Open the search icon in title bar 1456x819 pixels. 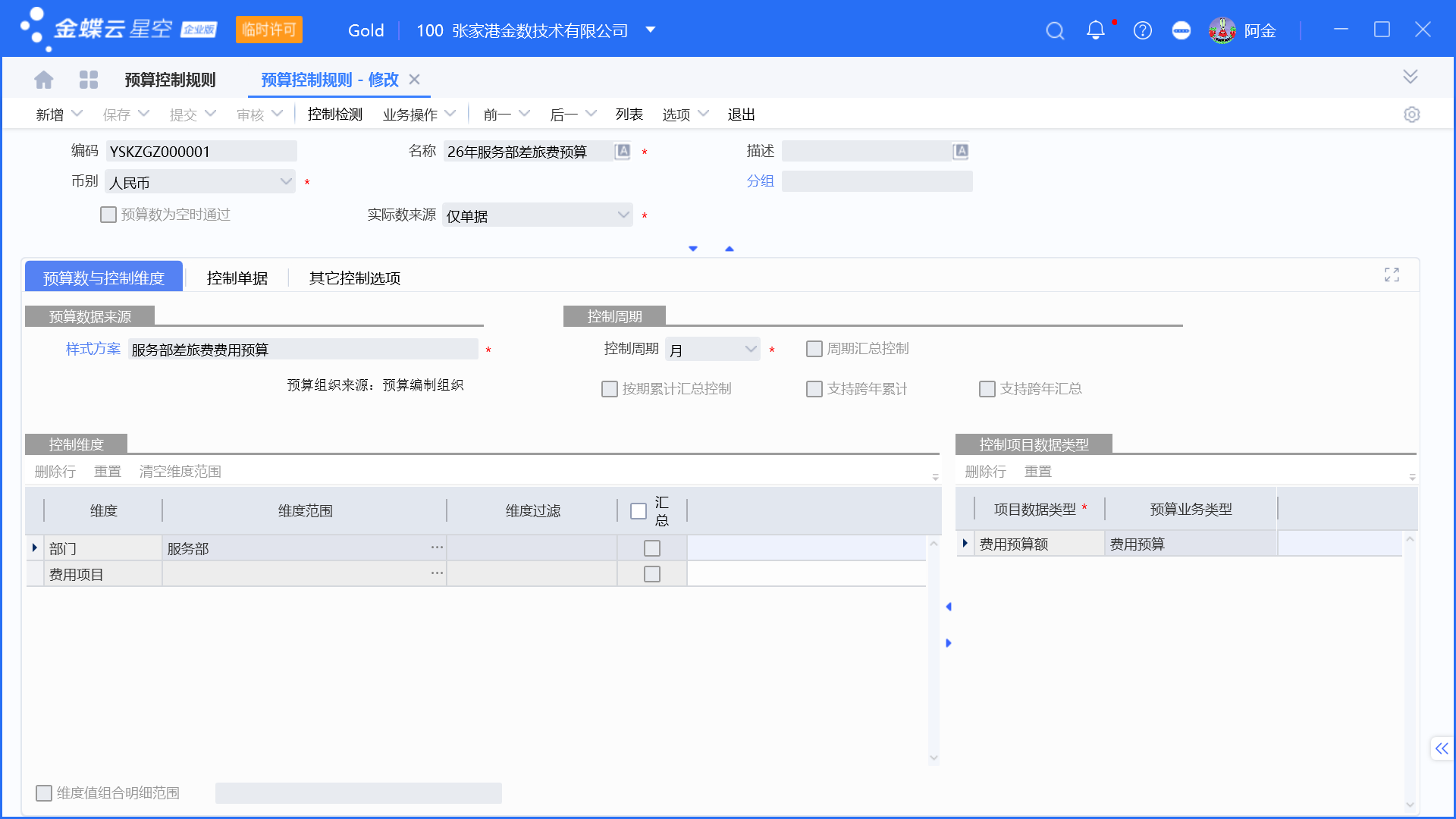pos(1055,30)
